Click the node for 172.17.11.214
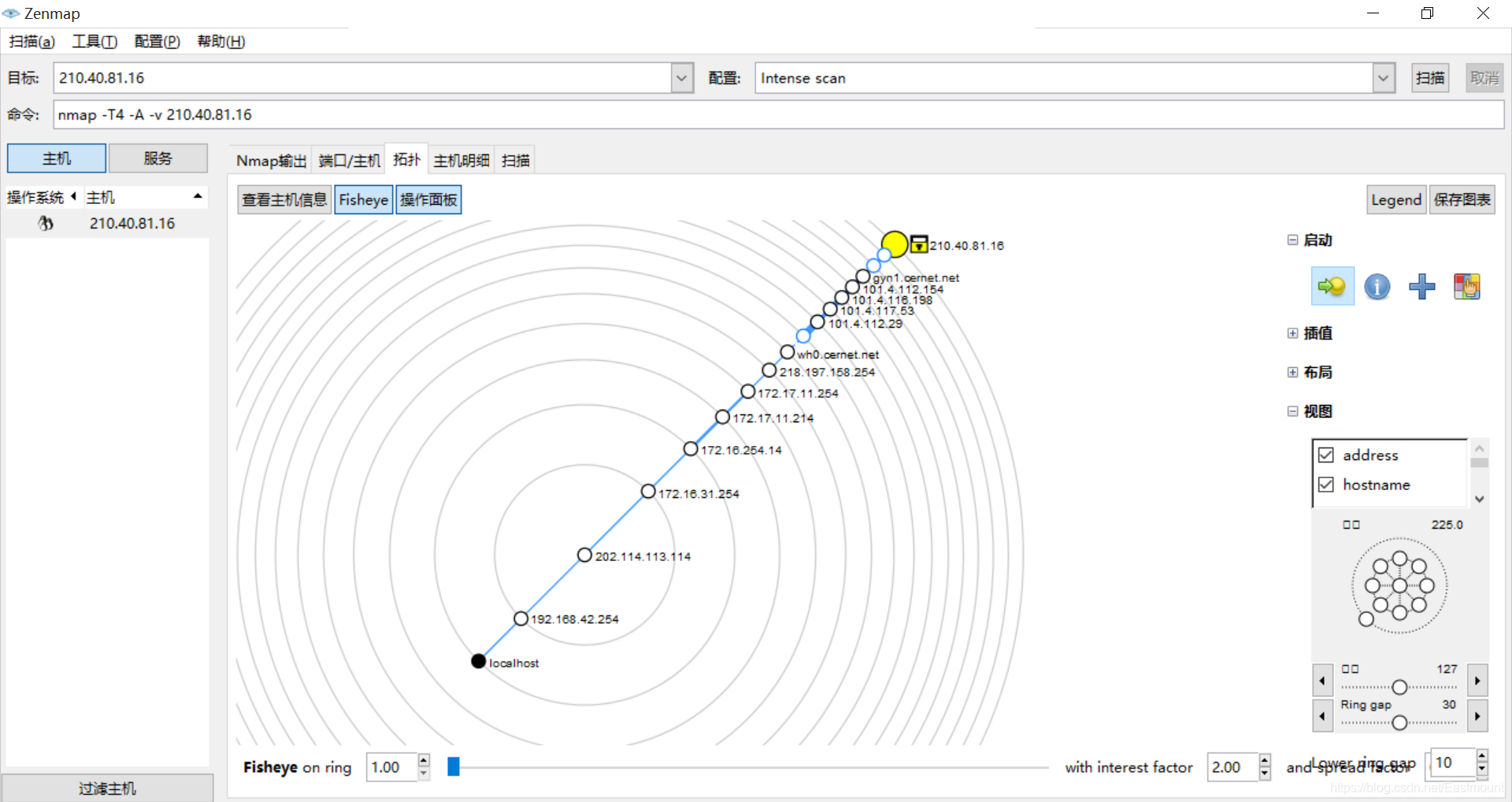 pos(722,417)
